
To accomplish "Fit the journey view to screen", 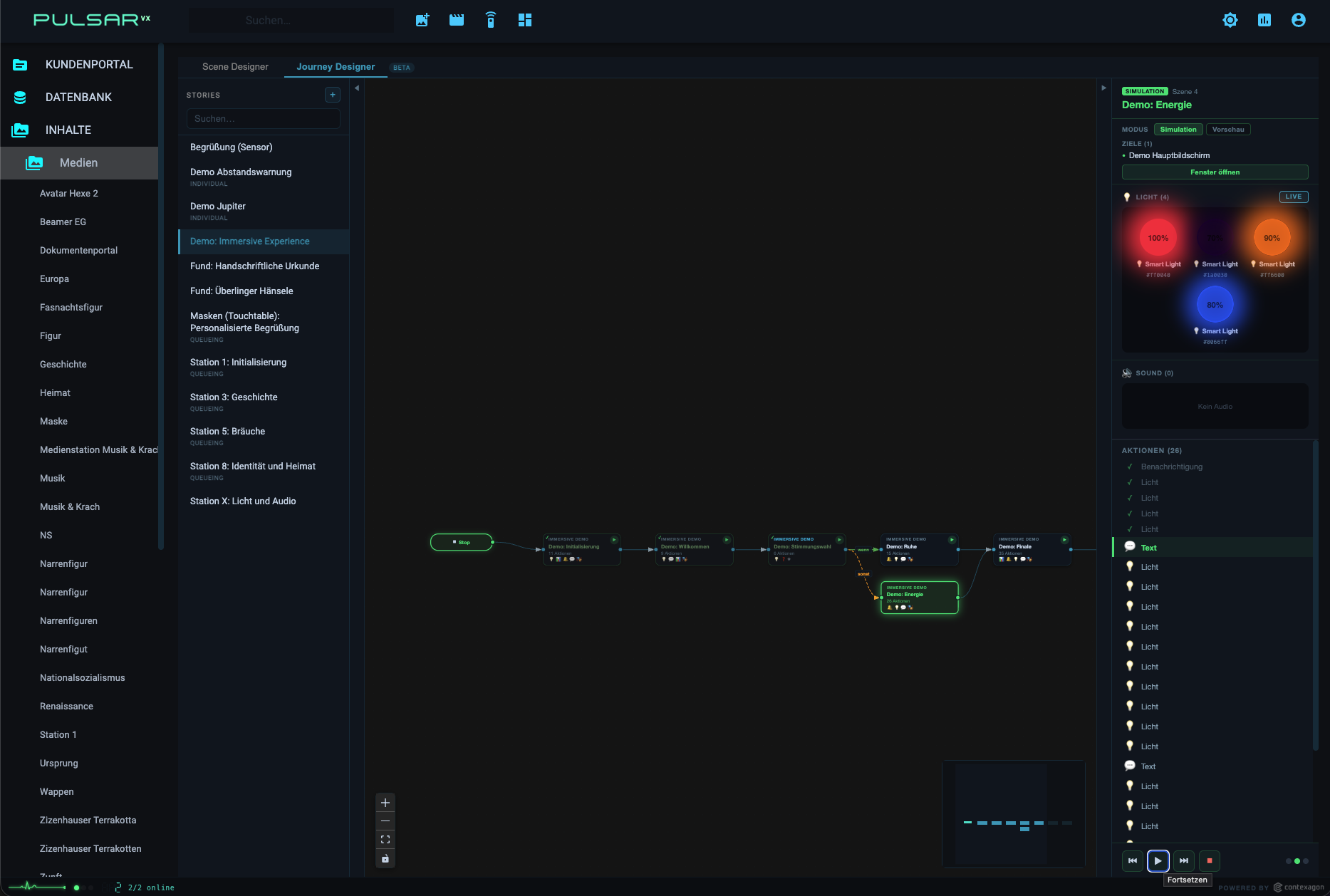I will 385,840.
